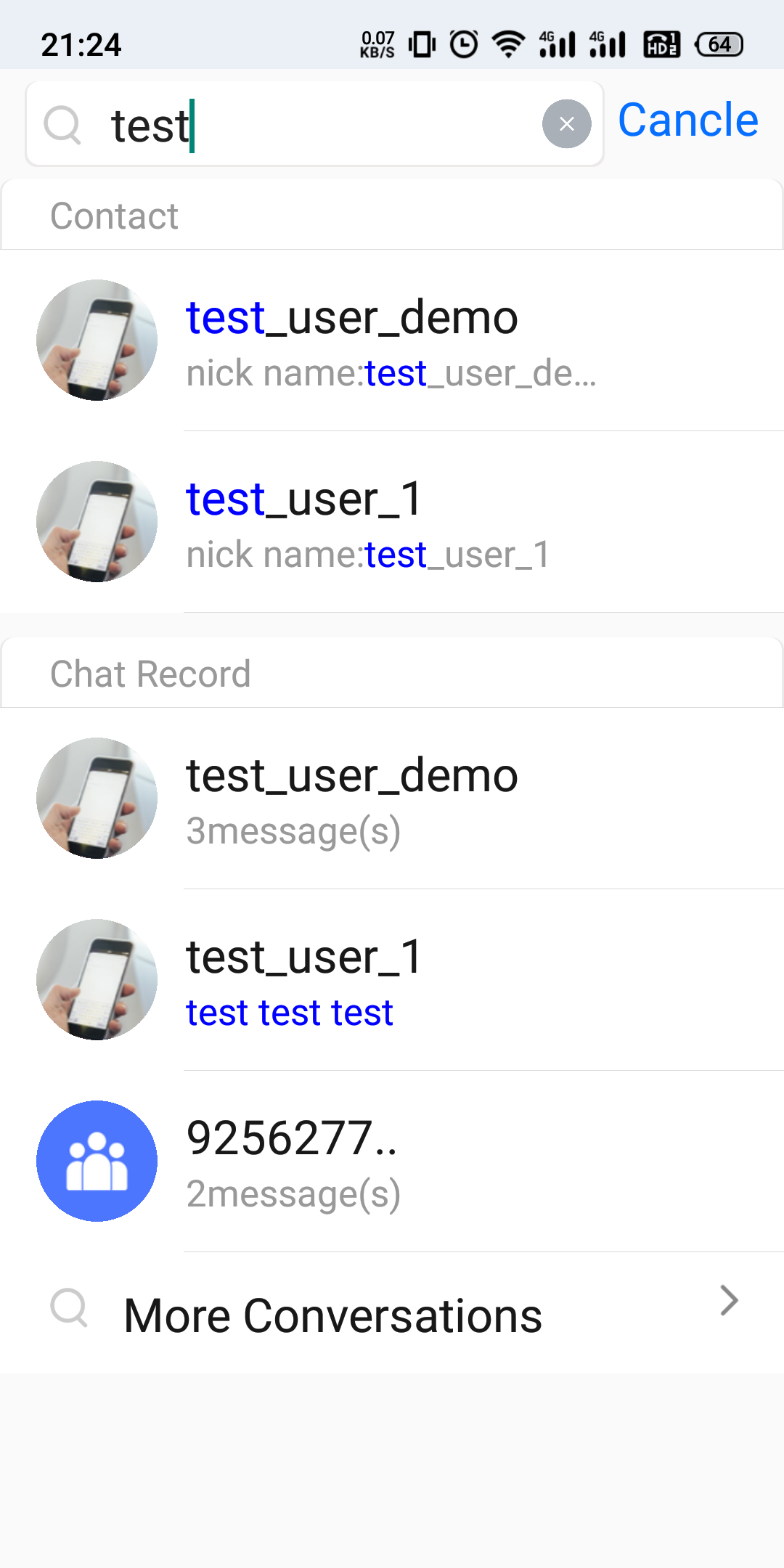Open group 9256277.. with 2message(s)
Image resolution: width=784 pixels, height=1568 pixels.
pos(392,1161)
